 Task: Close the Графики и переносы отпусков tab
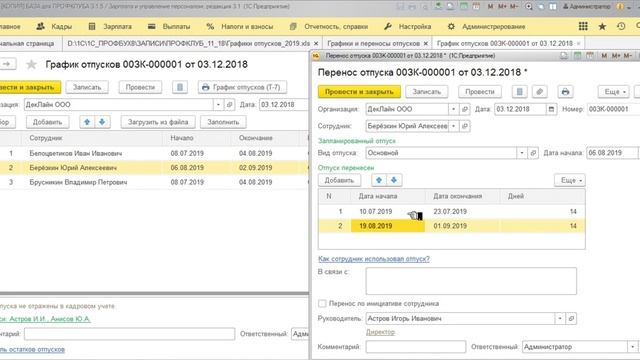pos(426,43)
